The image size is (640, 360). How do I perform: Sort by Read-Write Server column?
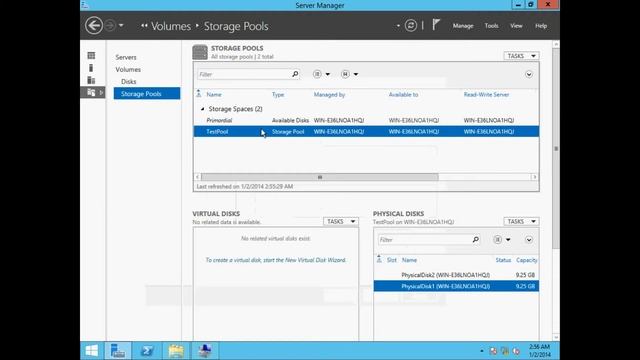486,94
